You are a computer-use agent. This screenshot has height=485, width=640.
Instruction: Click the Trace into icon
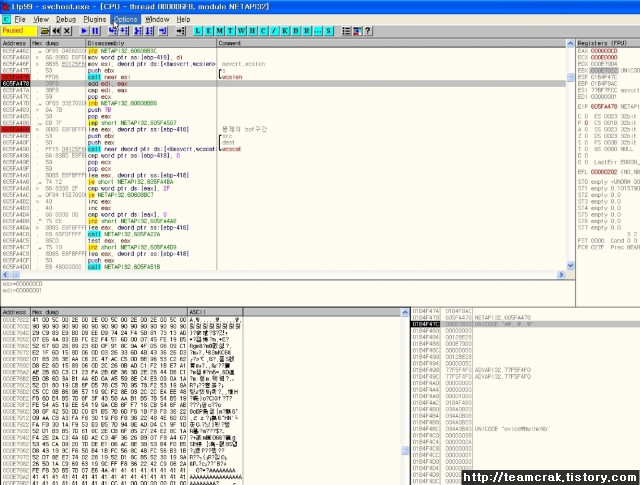138,31
